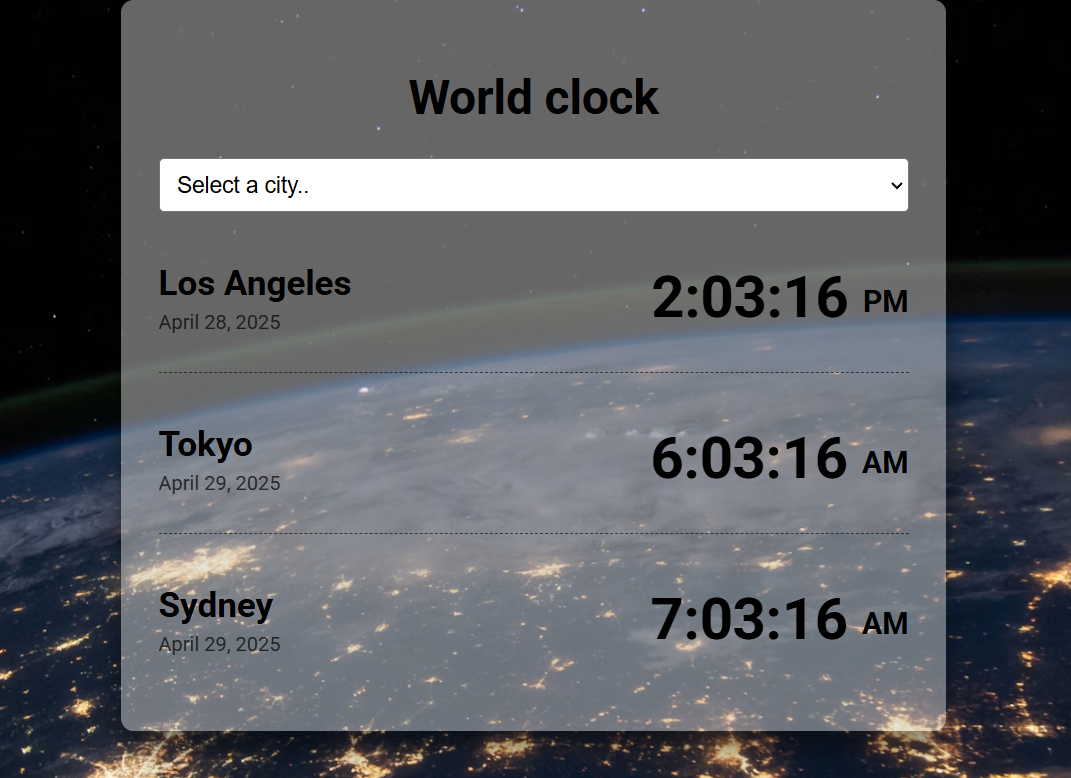Select Sydney's date text
Screen dimensions: 1071x778
219,644
